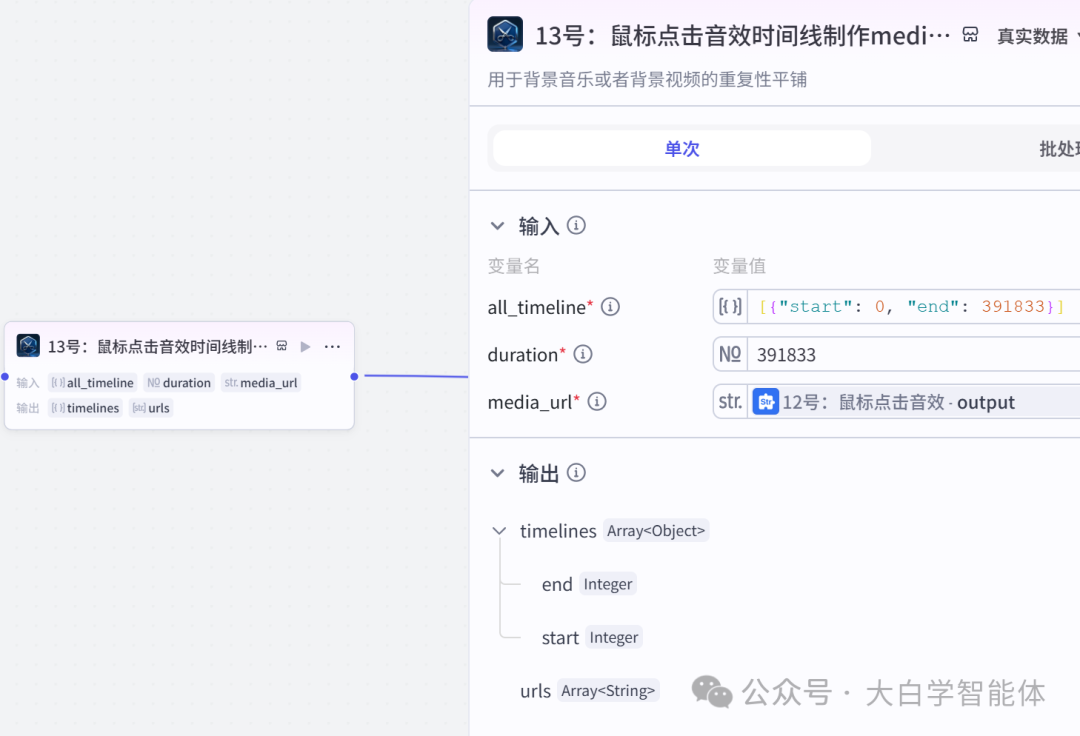
Task: Click the test-run icon on node 13 card
Action: coord(282,346)
